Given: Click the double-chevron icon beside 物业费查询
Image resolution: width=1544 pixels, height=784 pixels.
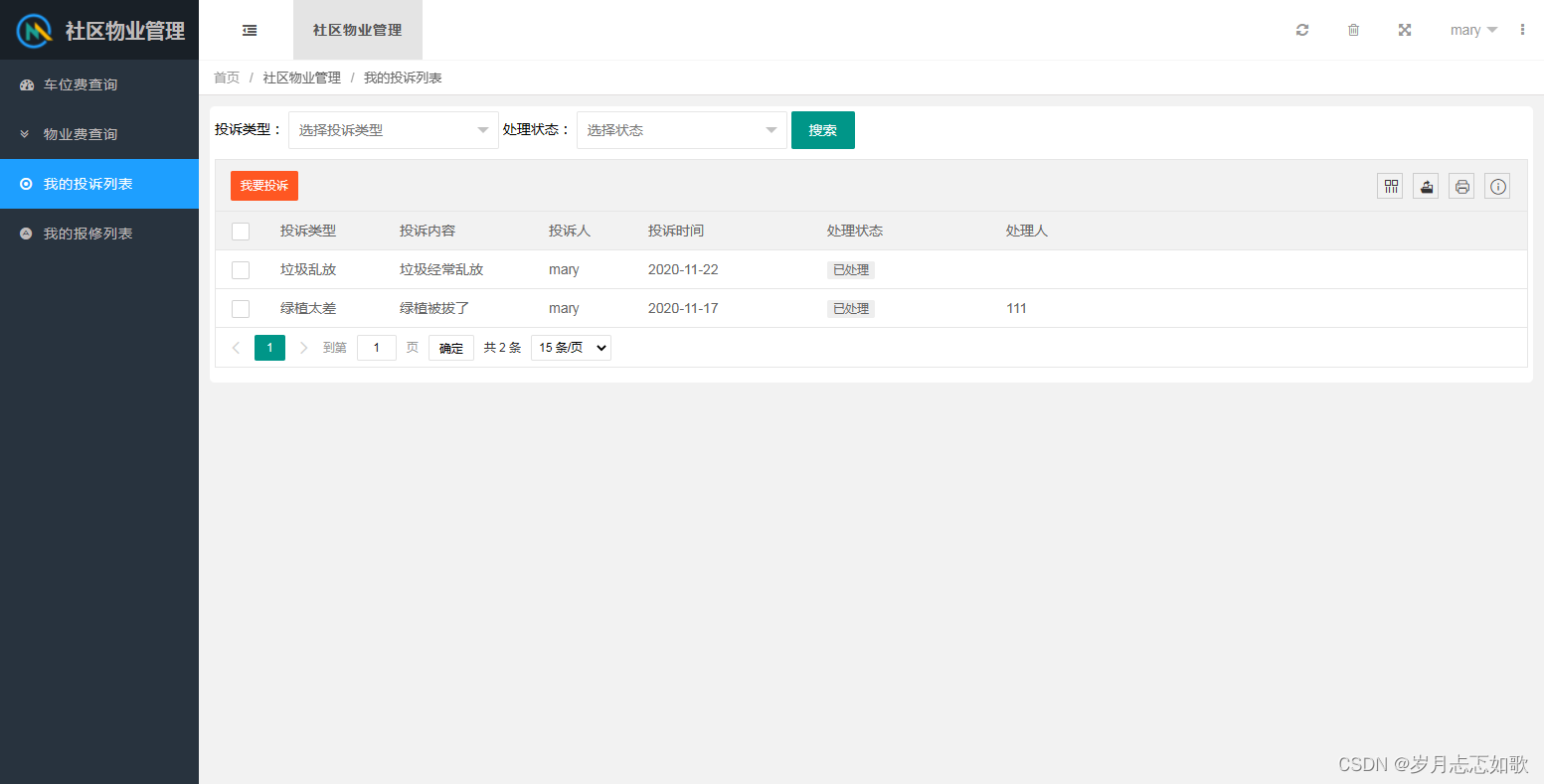Looking at the screenshot, I should (25, 134).
